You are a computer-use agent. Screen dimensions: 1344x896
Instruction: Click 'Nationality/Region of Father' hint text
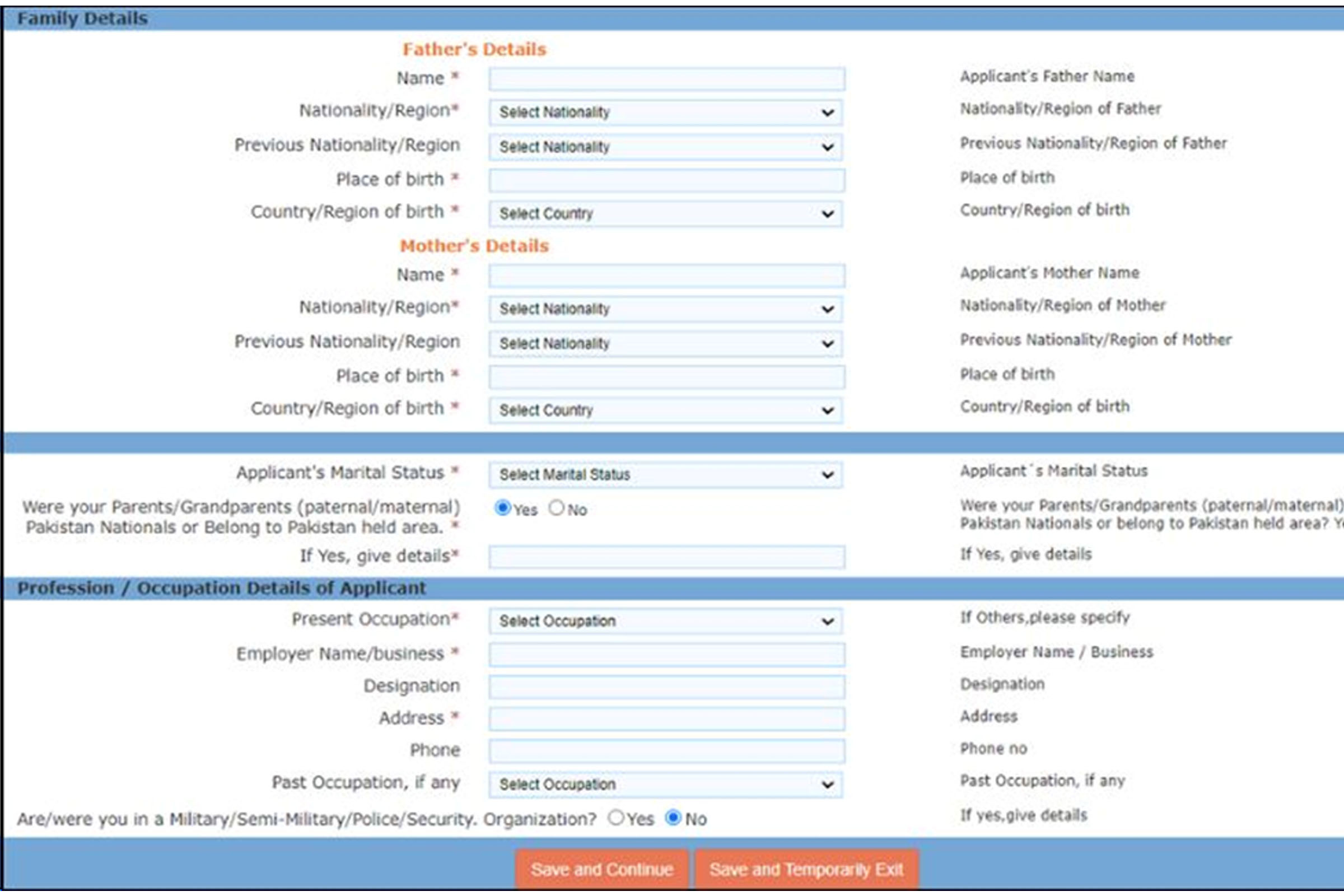(x=1060, y=109)
